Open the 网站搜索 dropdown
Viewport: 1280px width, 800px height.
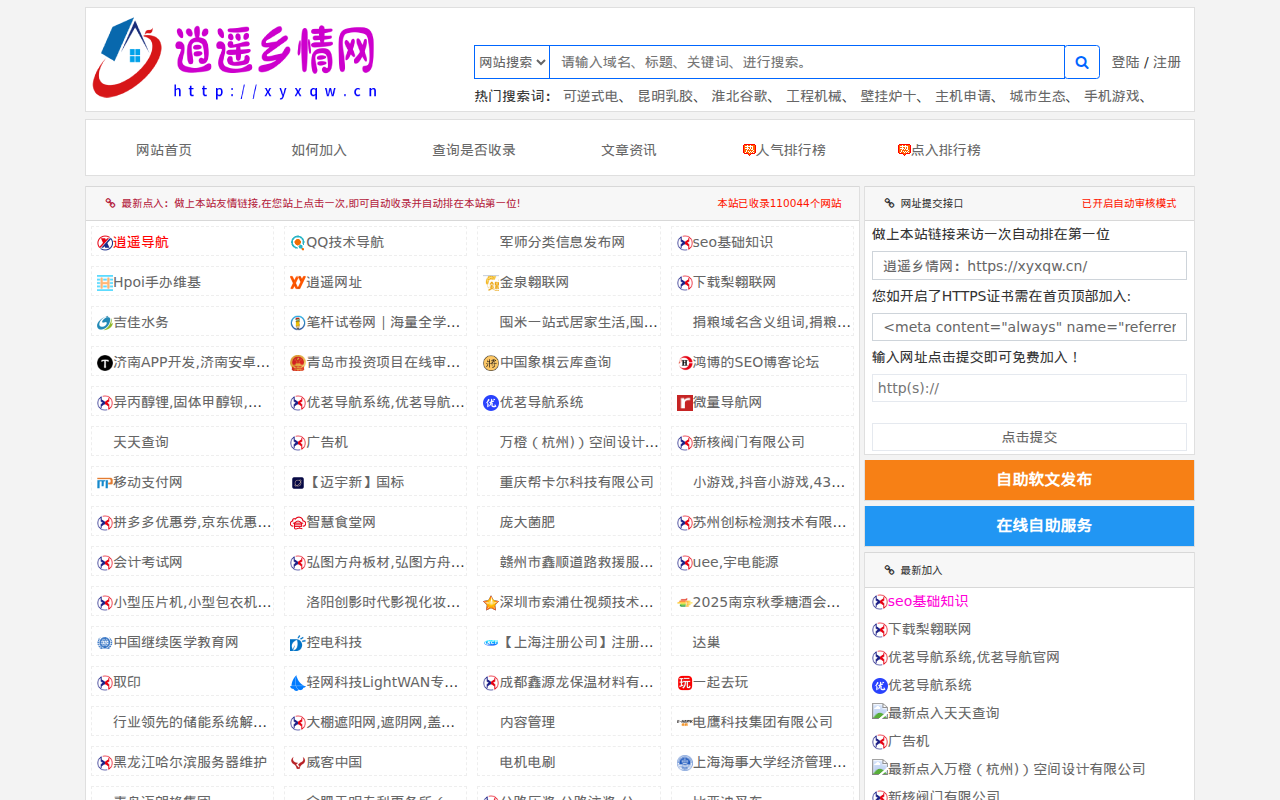[x=510, y=61]
